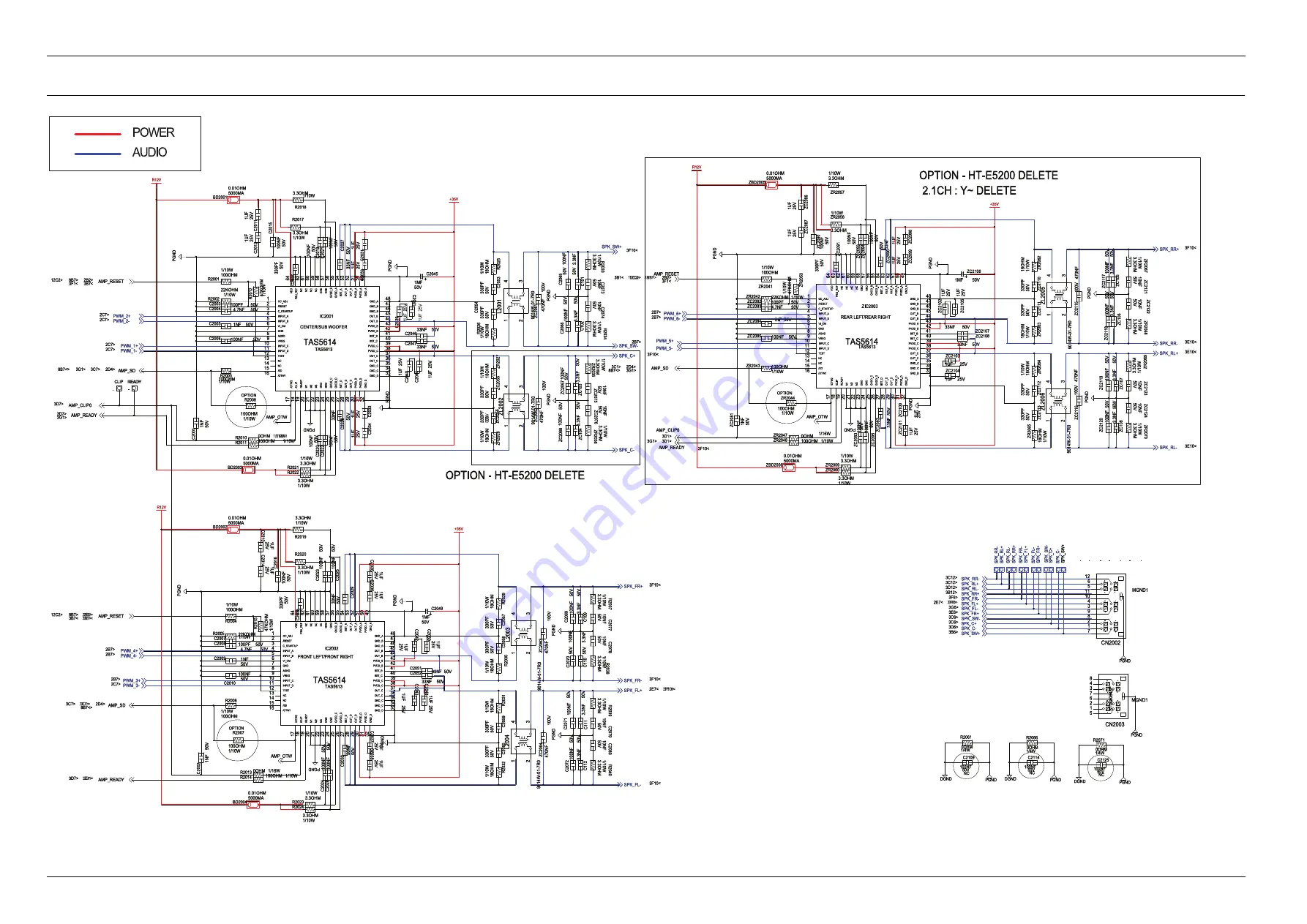Click the ZBD2006 bead component
Image resolution: width=1307 pixels, height=924 pixels.
pos(789,467)
